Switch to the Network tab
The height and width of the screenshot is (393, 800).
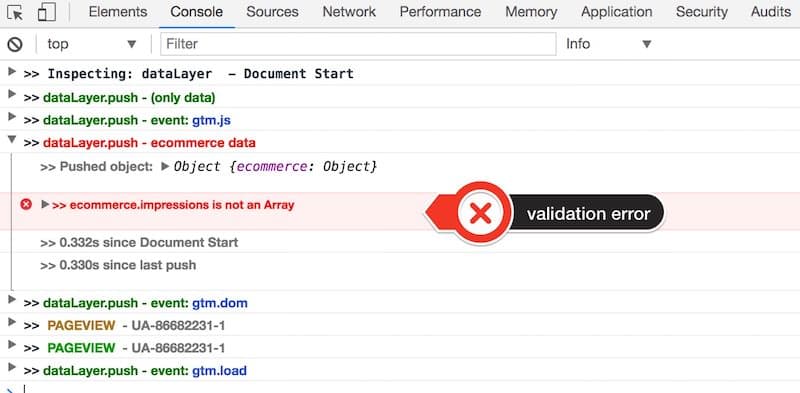349,12
